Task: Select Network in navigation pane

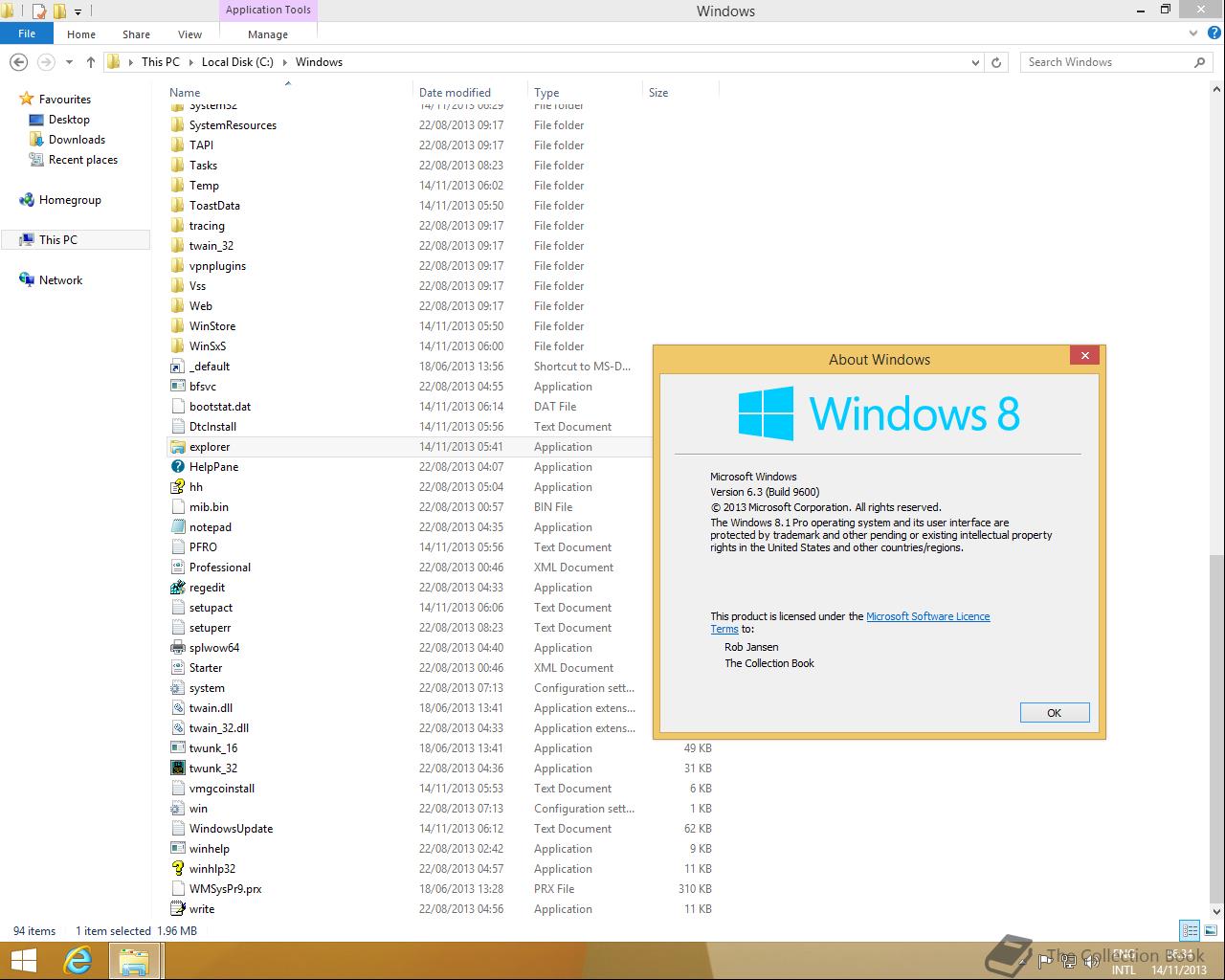Action: 60,280
